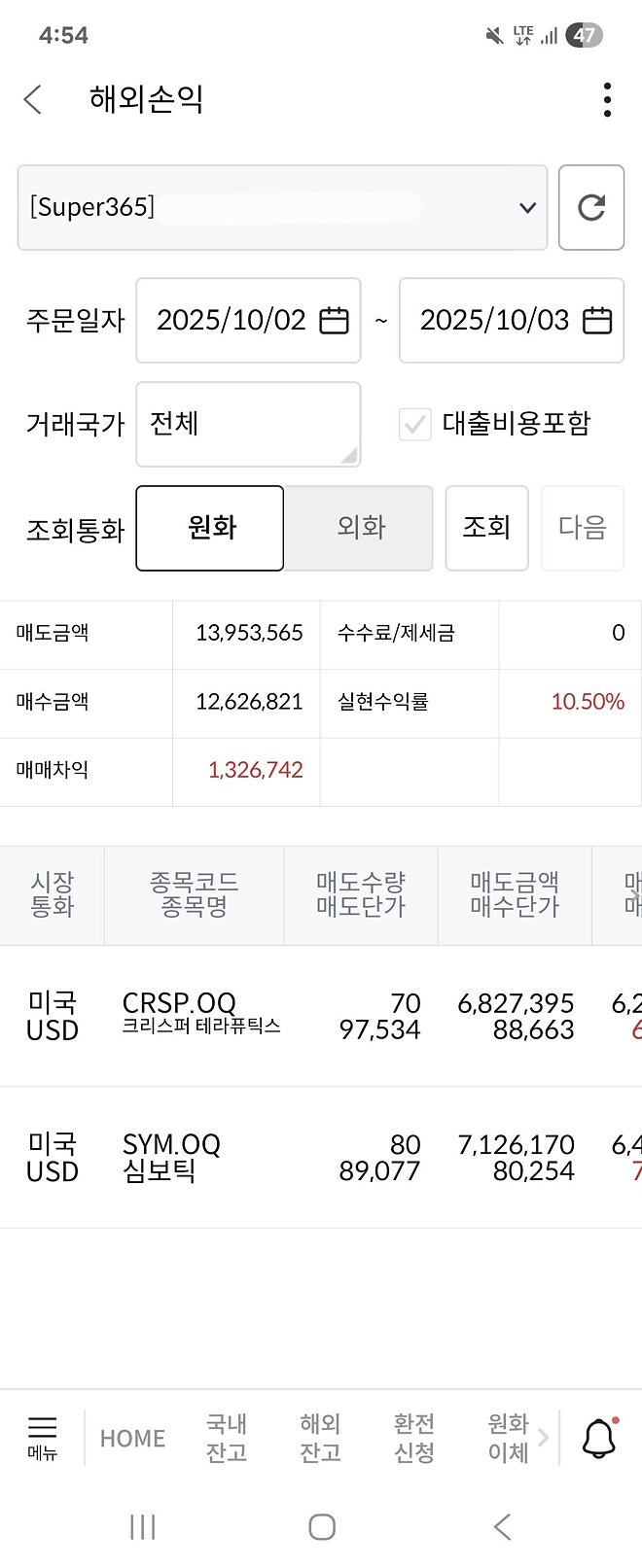Open 원화이체 transfer section
The width and height of the screenshot is (642, 1568).
507,1435
